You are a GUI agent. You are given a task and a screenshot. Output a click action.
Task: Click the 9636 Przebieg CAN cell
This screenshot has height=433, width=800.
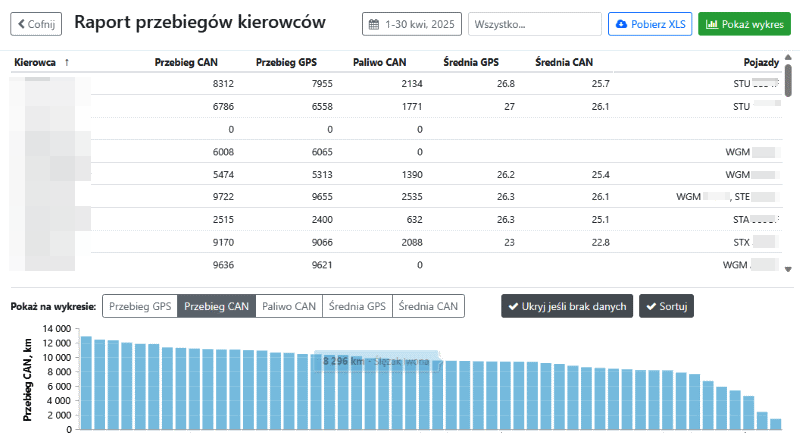point(223,265)
